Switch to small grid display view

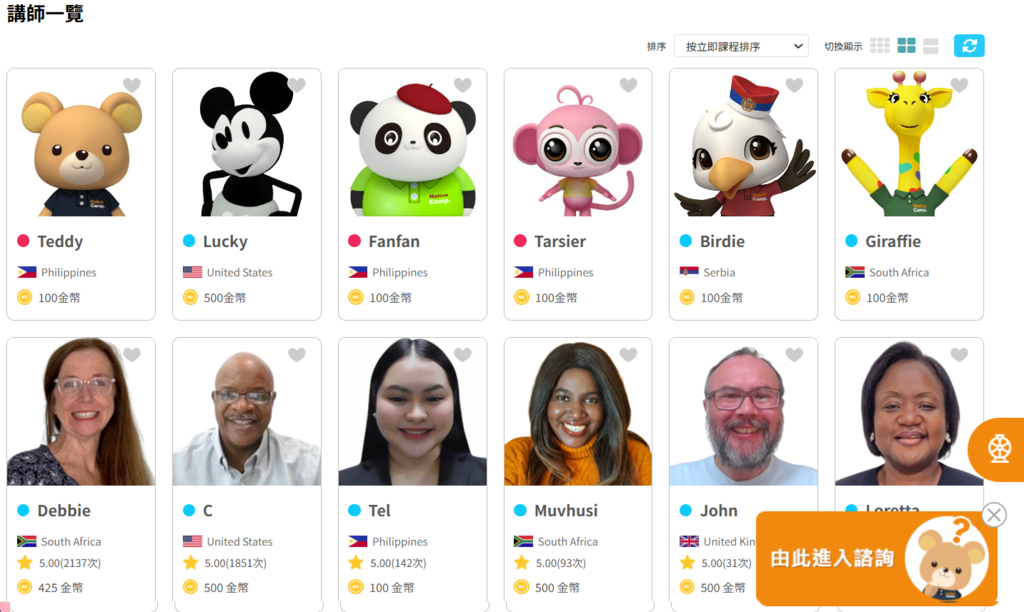click(x=880, y=45)
